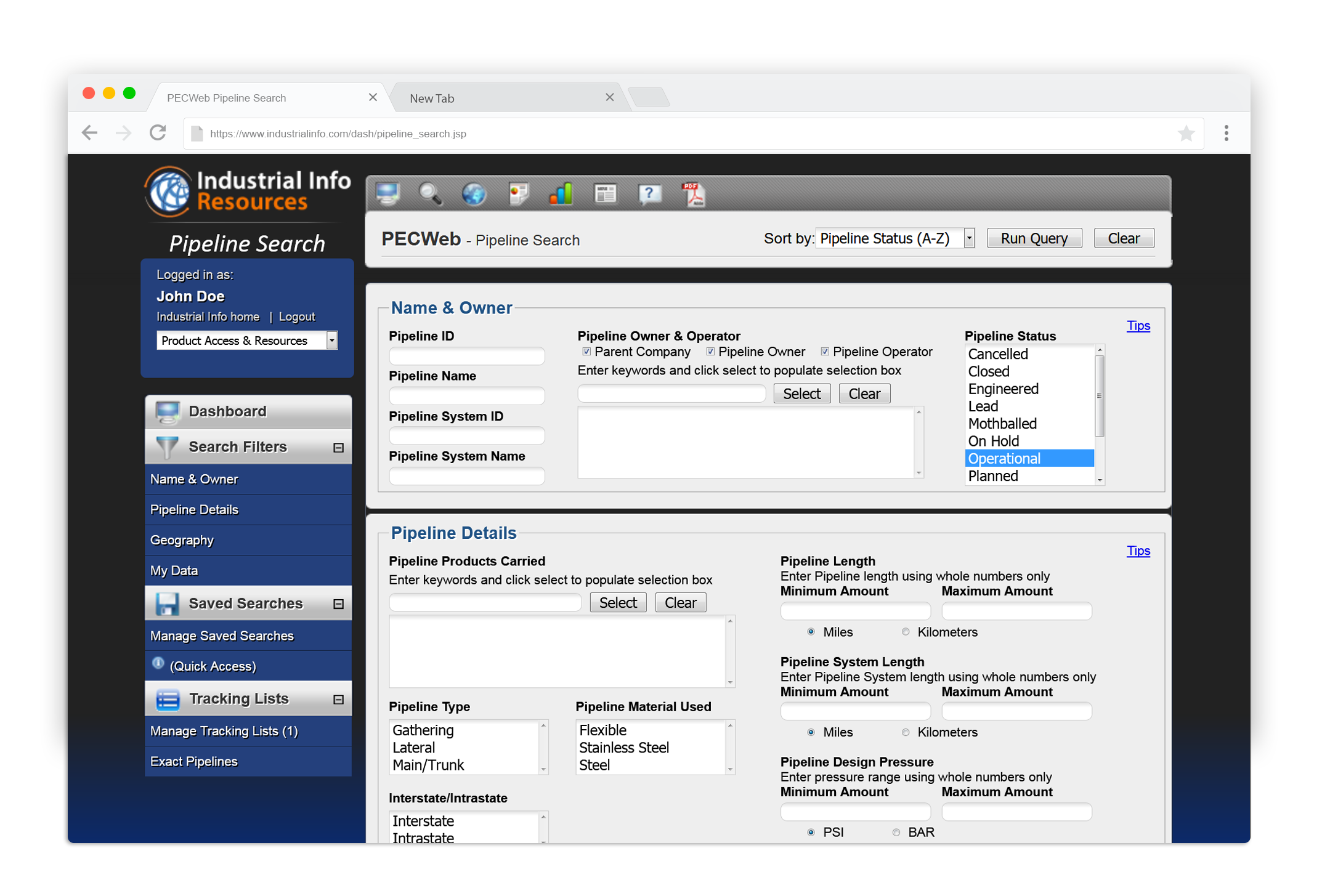This screenshot has height=896, width=1322.
Task: Click the top Clear button beside Run Query
Action: pyautogui.click(x=1124, y=238)
